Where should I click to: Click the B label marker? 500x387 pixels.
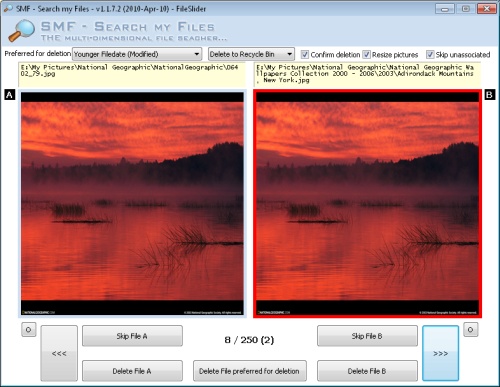[x=489, y=95]
